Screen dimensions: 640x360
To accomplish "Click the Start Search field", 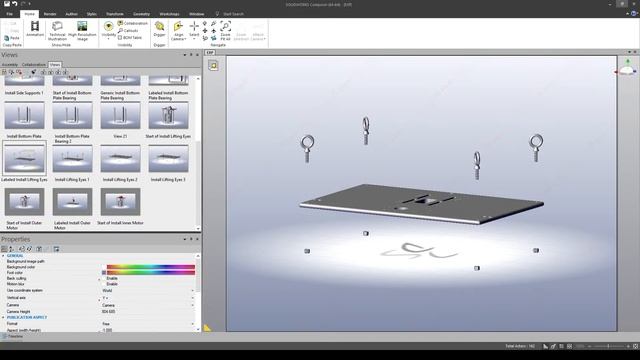I will pos(233,14).
